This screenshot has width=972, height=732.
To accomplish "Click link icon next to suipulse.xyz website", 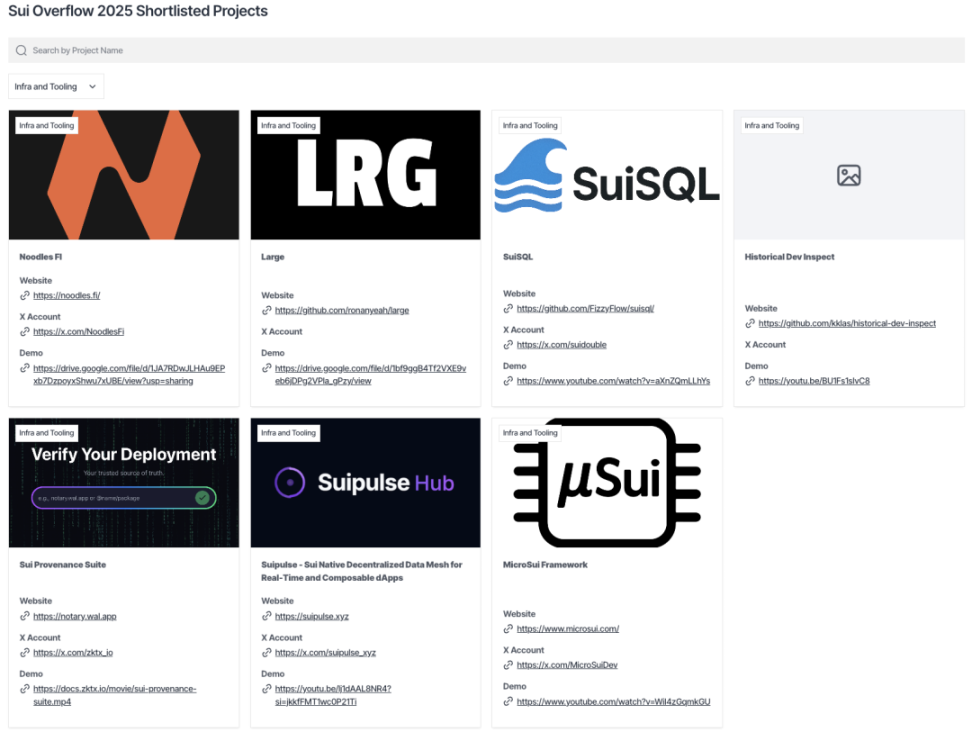I will pos(267,616).
